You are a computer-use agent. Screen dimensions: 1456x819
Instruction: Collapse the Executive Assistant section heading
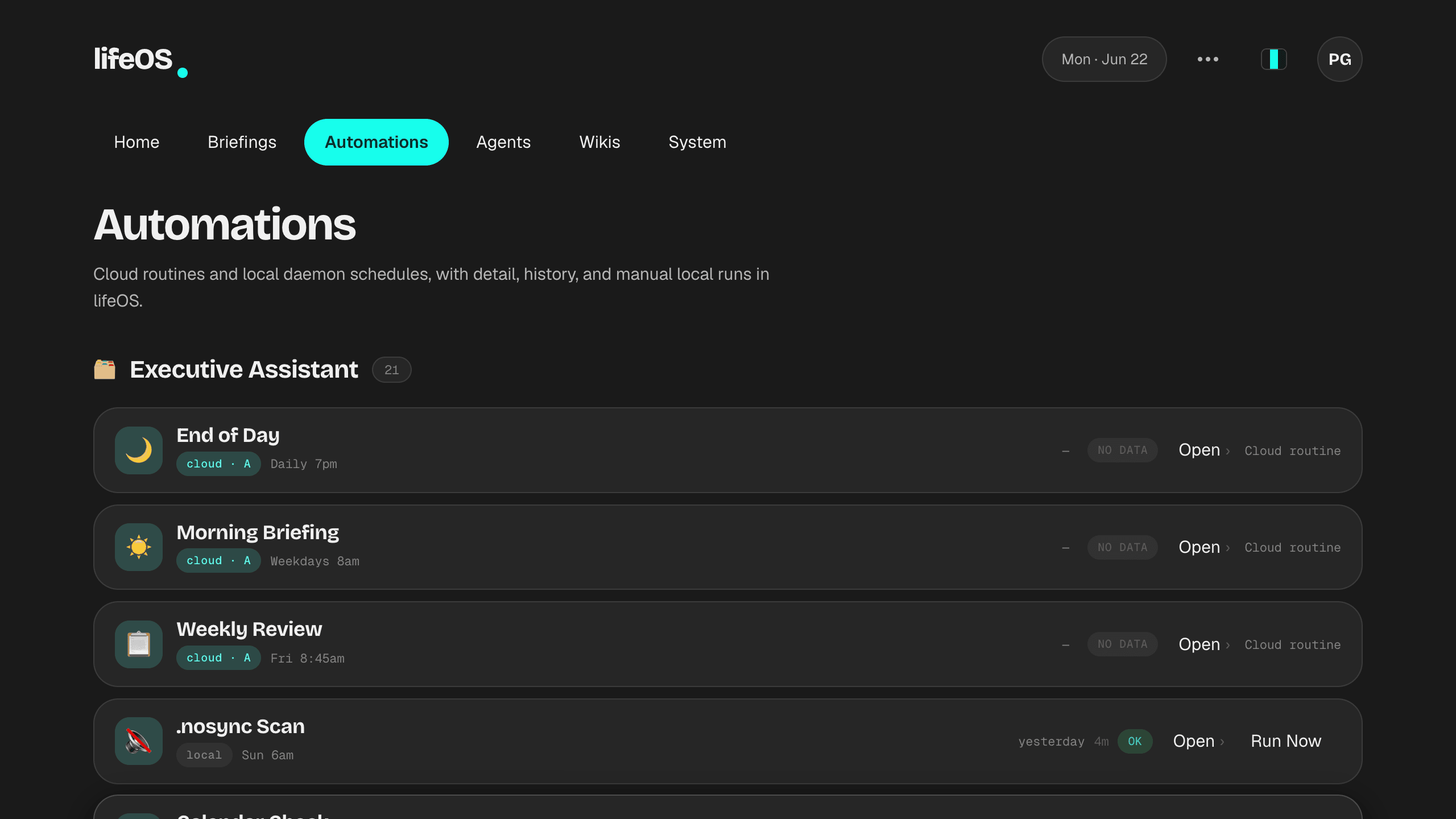pos(244,370)
